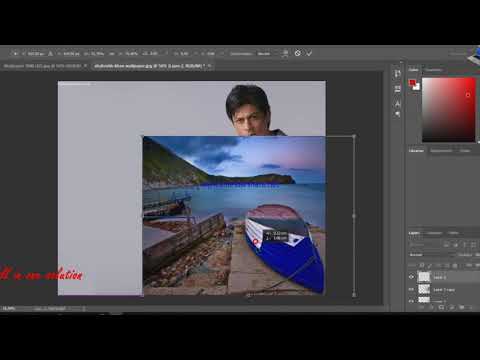Toggle warp mode icon in options bar
This screenshot has width=480, height=360.
pos(285,53)
